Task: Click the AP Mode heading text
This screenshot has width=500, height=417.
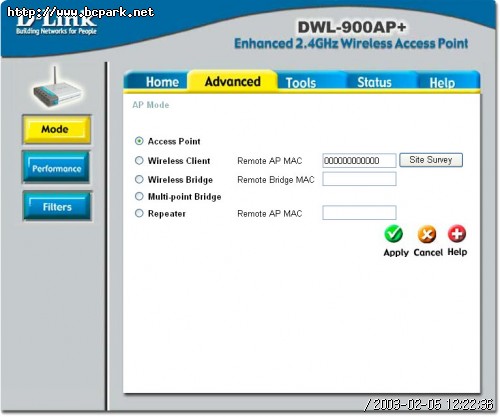Action: (151, 105)
